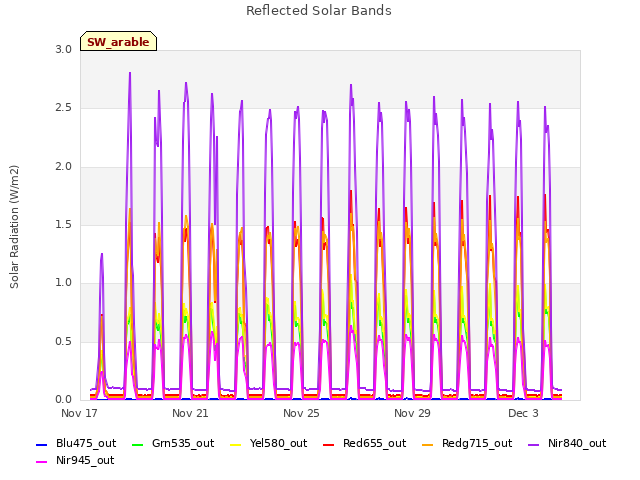The width and height of the screenshot is (640, 480).
Task: Click the Nov 17 x-axis tick label
Action: (x=79, y=413)
